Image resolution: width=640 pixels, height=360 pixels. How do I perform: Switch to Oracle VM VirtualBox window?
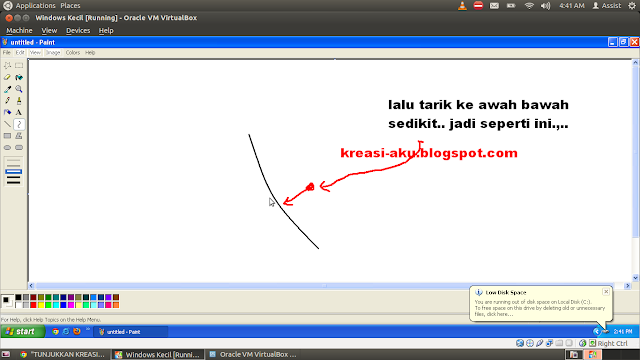[x=253, y=354]
